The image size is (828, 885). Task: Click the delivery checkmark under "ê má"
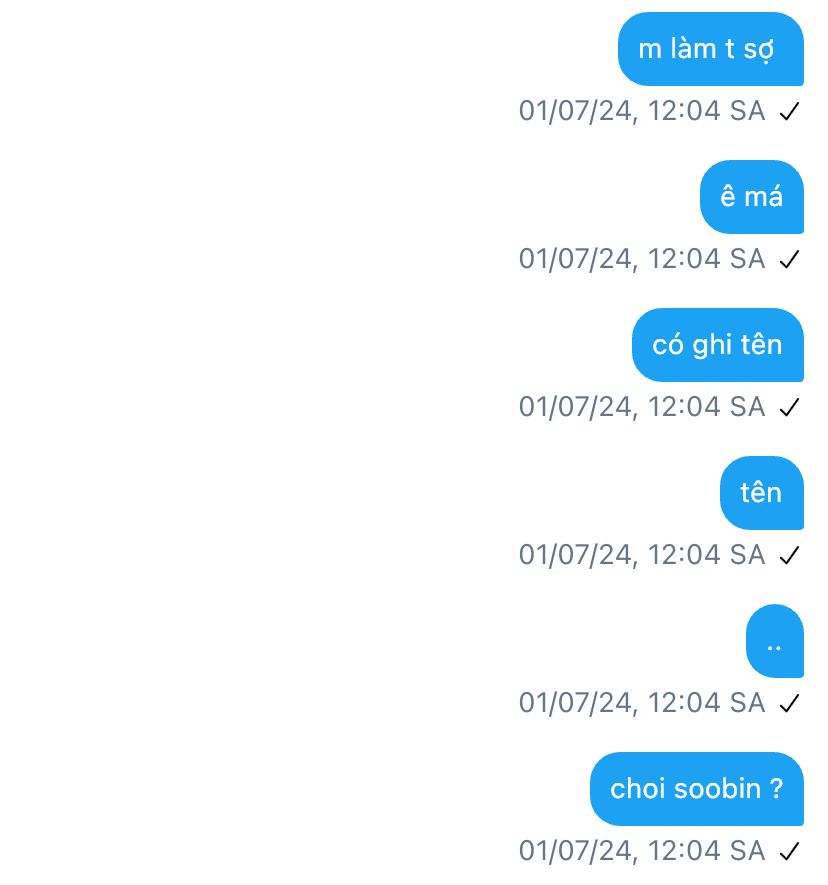click(789, 259)
